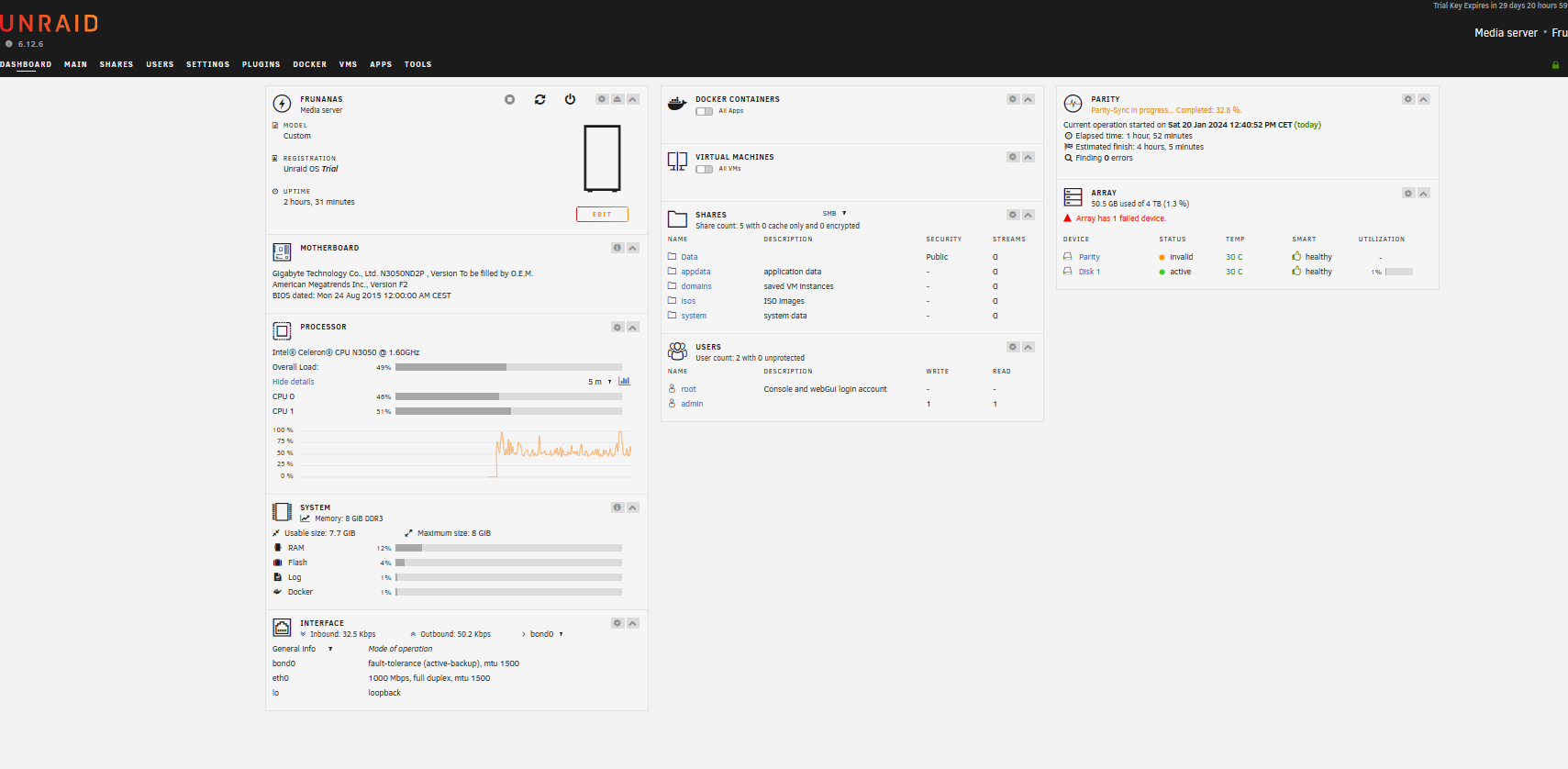Open the Processor tile settings gear
This screenshot has height=769, width=1568.
[x=617, y=327]
